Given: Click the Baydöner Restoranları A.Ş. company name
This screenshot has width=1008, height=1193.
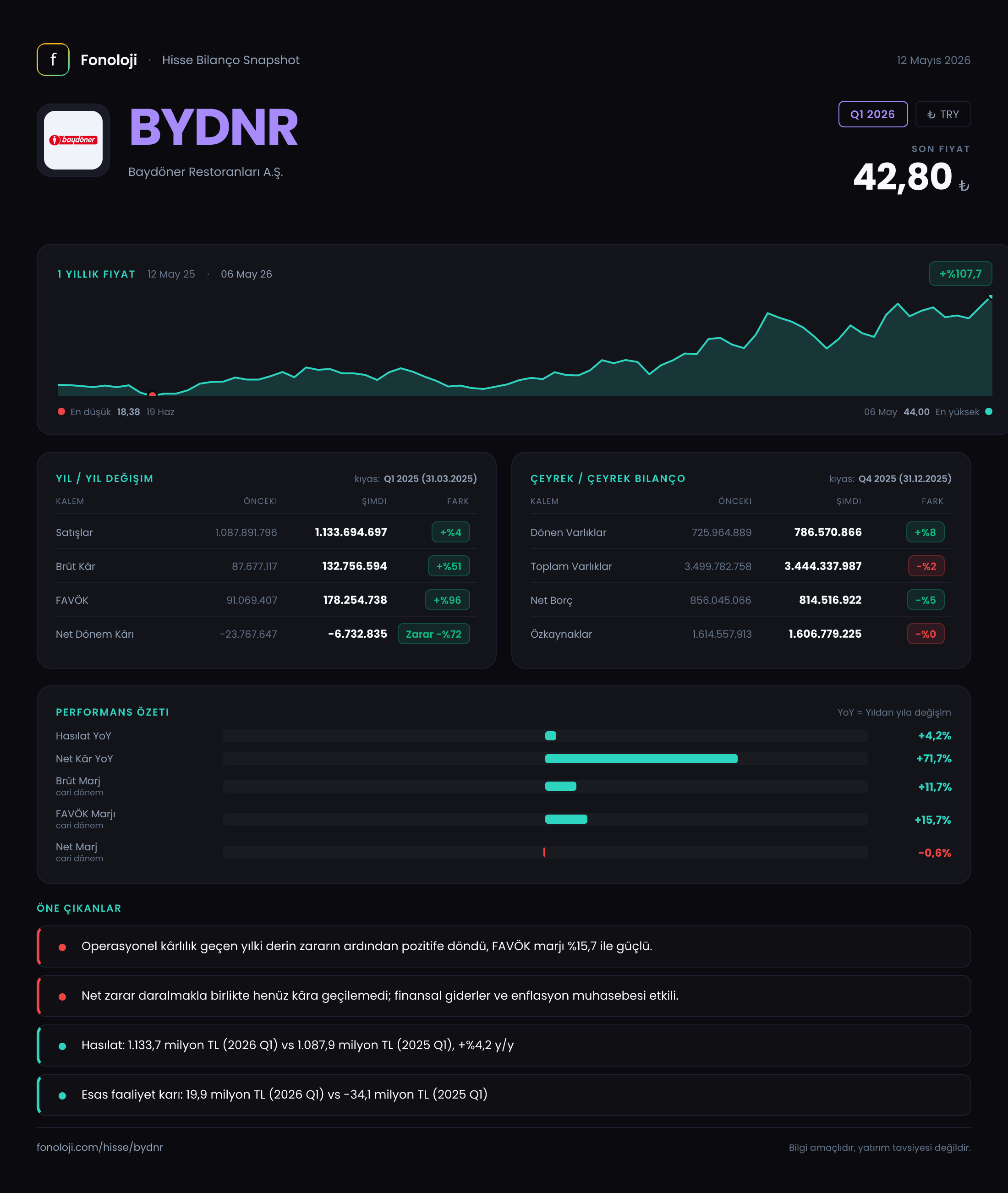Looking at the screenshot, I should tap(206, 172).
